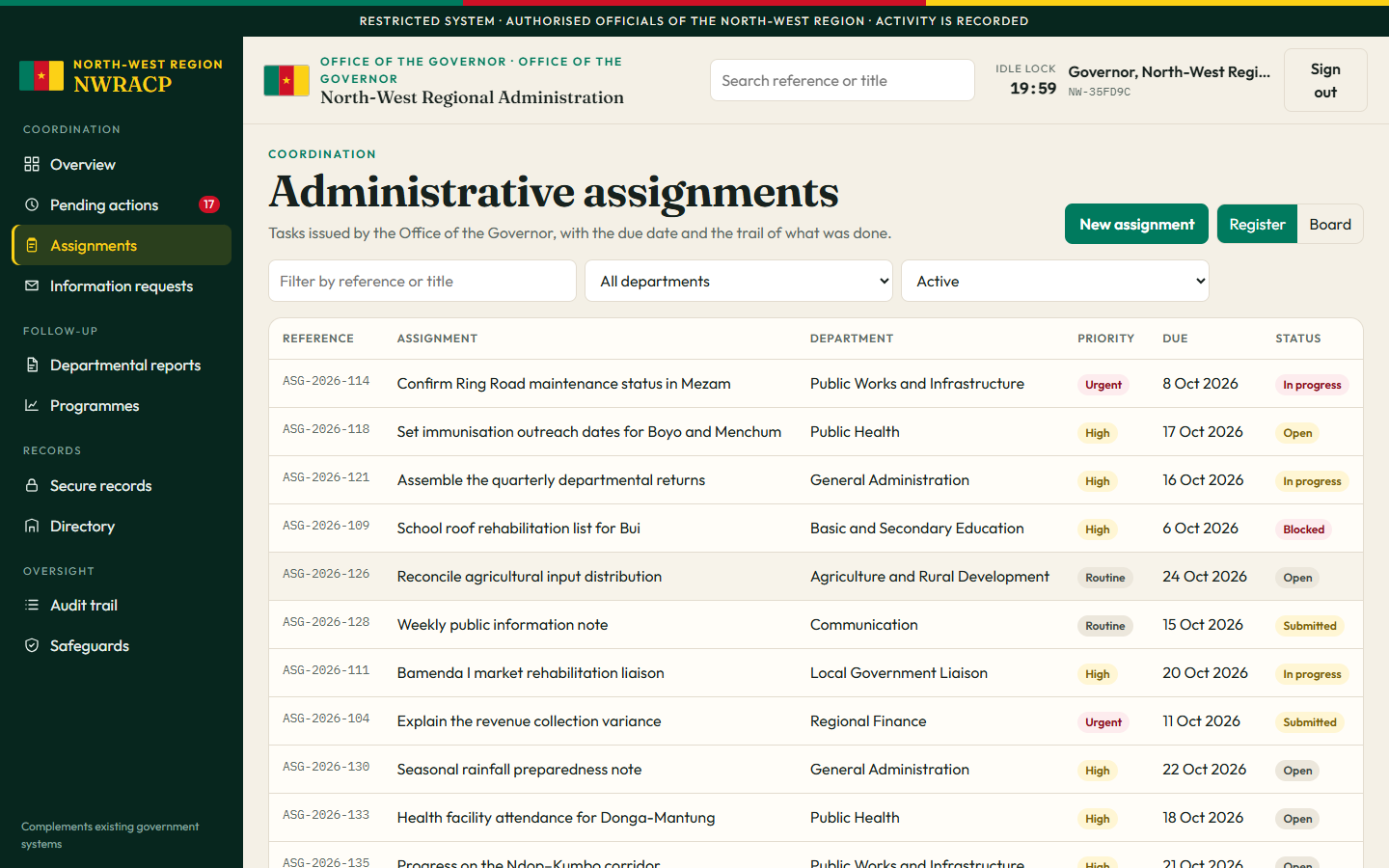Sign out of the system
Screen dimensions: 1389x868
(x=1325, y=80)
